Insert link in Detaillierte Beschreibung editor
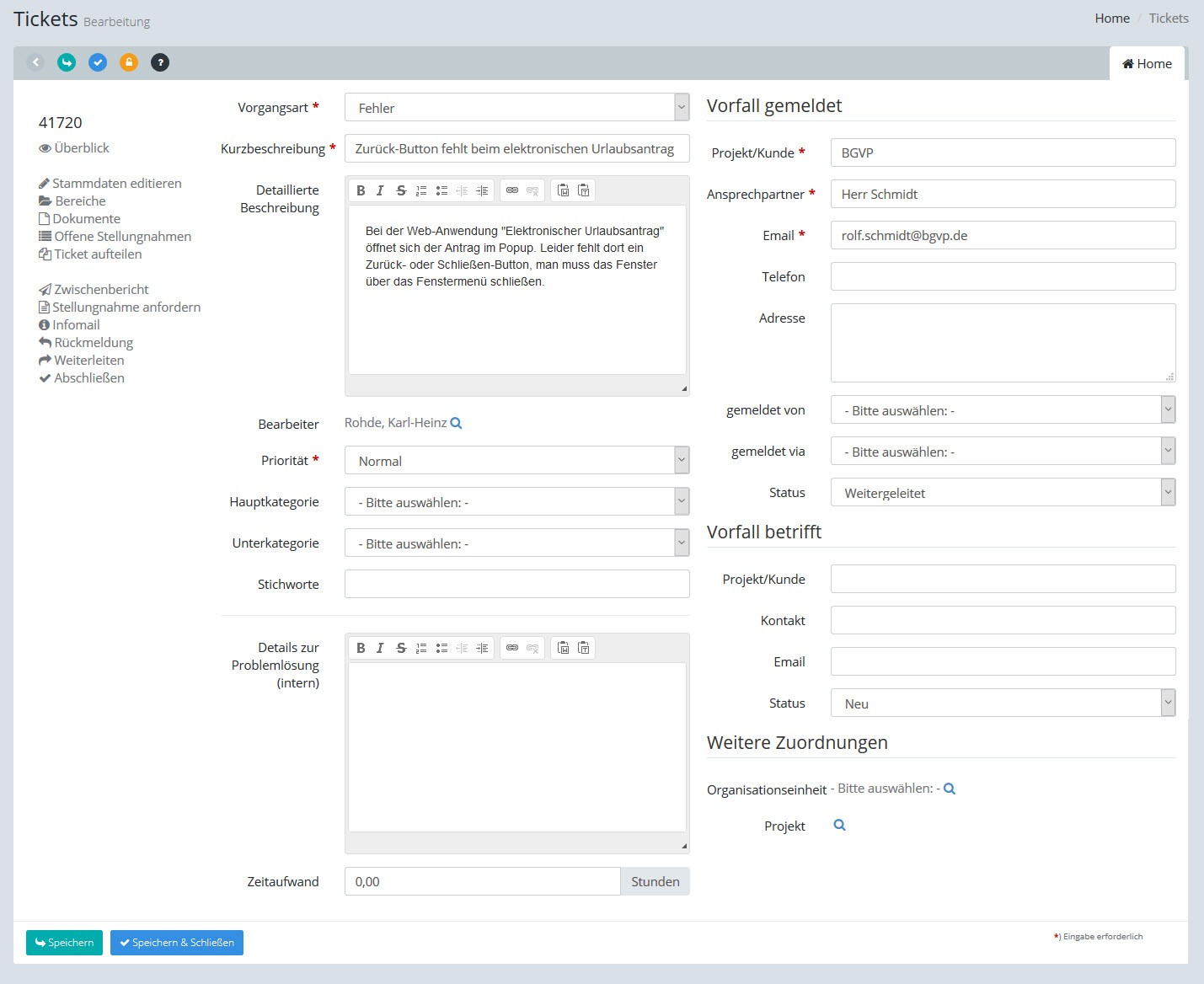Image resolution: width=1204 pixels, height=984 pixels. click(x=512, y=190)
